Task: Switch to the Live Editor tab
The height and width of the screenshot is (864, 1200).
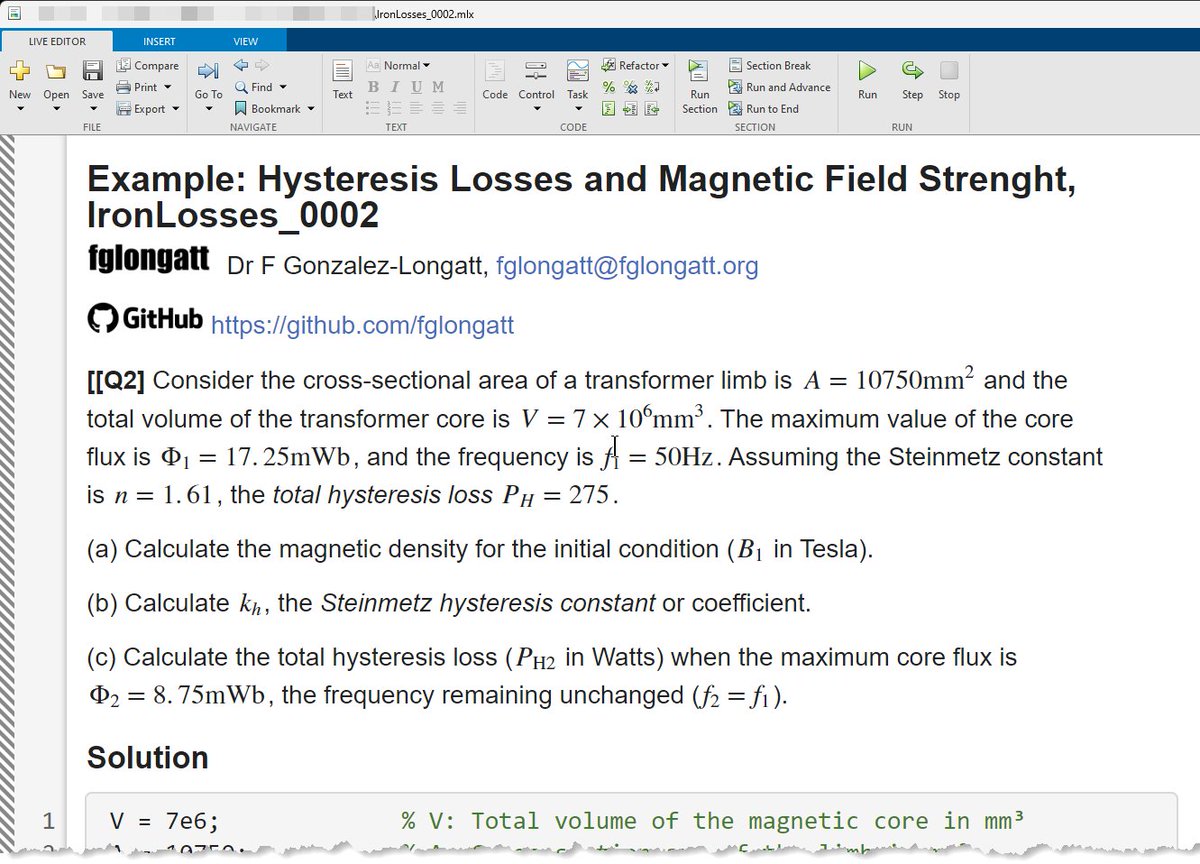Action: (x=57, y=41)
